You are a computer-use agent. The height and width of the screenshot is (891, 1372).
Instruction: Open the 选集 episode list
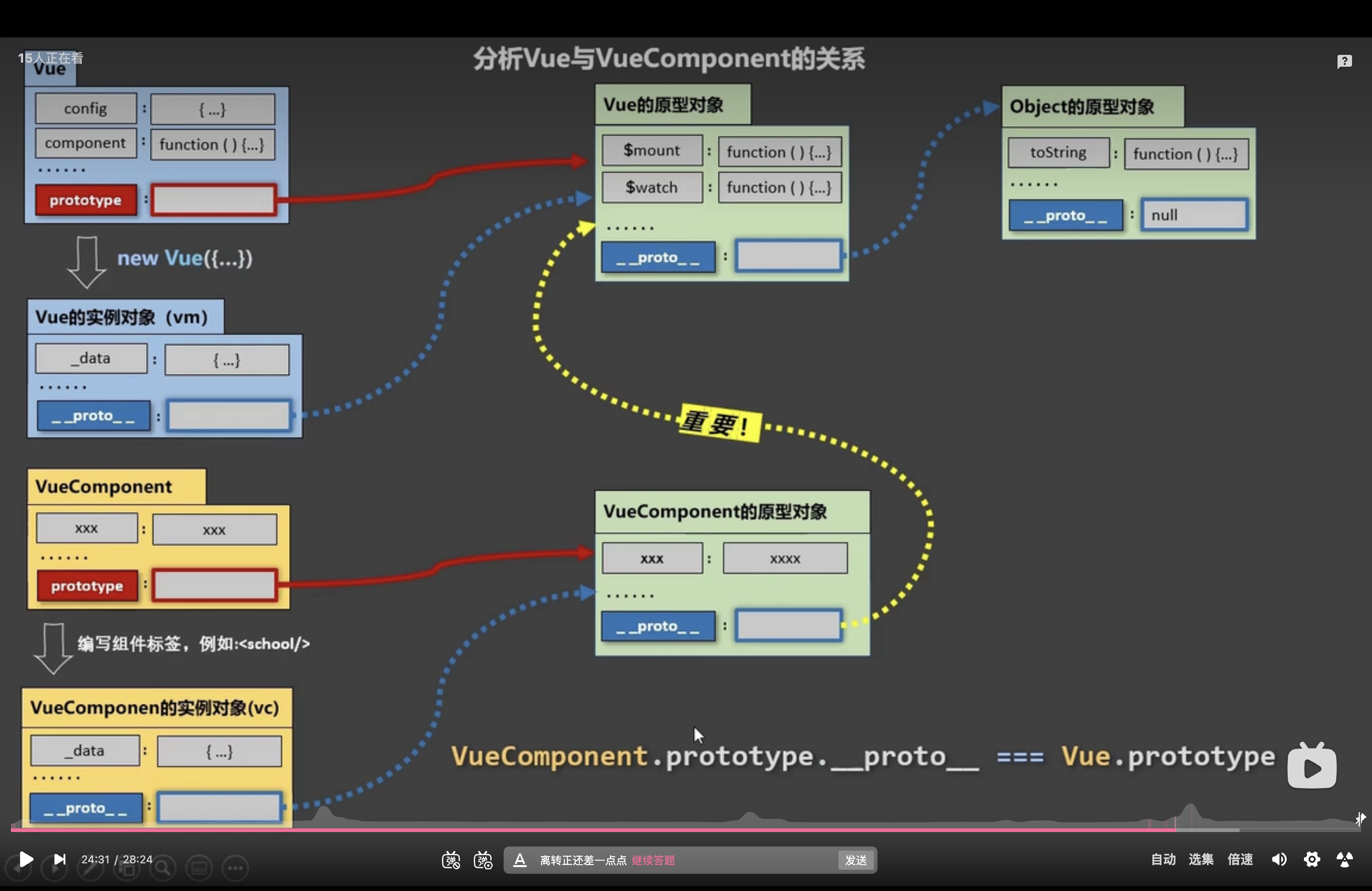(x=1201, y=859)
